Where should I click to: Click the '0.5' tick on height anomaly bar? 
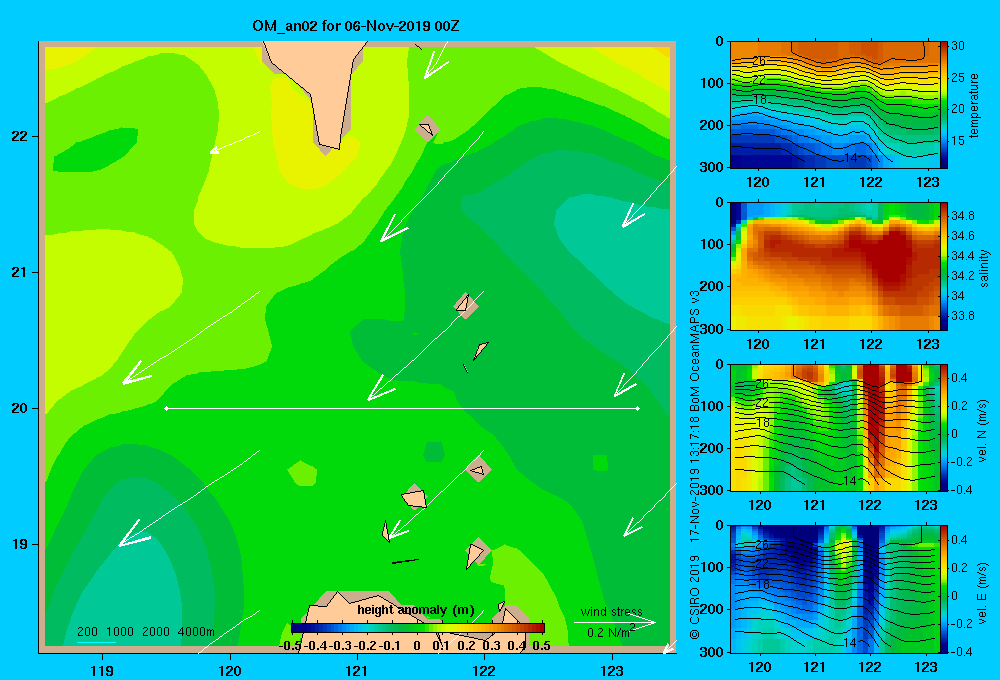coord(541,646)
